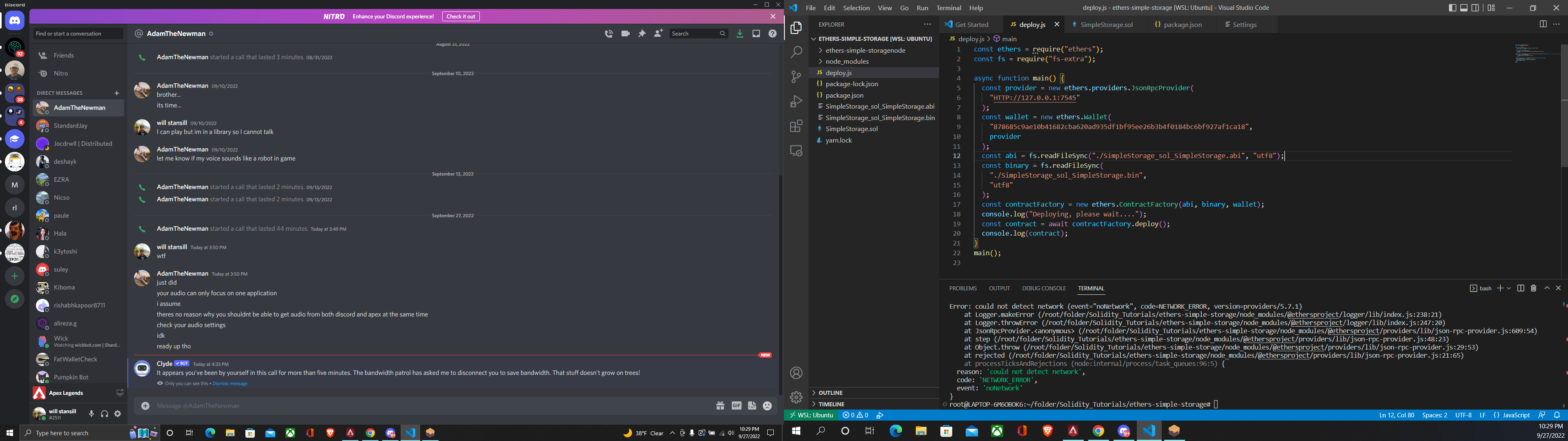Screen dimensions: 1568x441
Task: Switch to PROBLEMS panel tab
Action: [962, 289]
